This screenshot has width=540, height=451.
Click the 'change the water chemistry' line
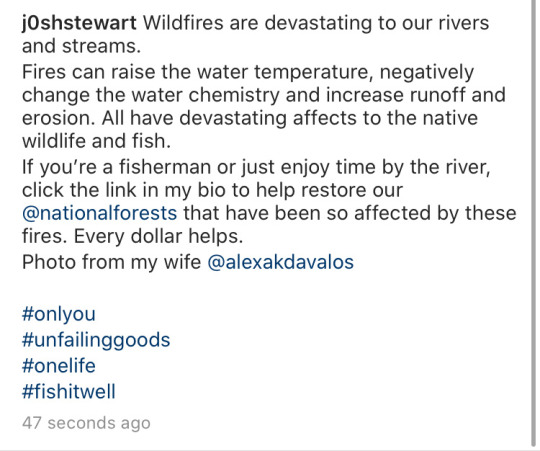coord(264,95)
